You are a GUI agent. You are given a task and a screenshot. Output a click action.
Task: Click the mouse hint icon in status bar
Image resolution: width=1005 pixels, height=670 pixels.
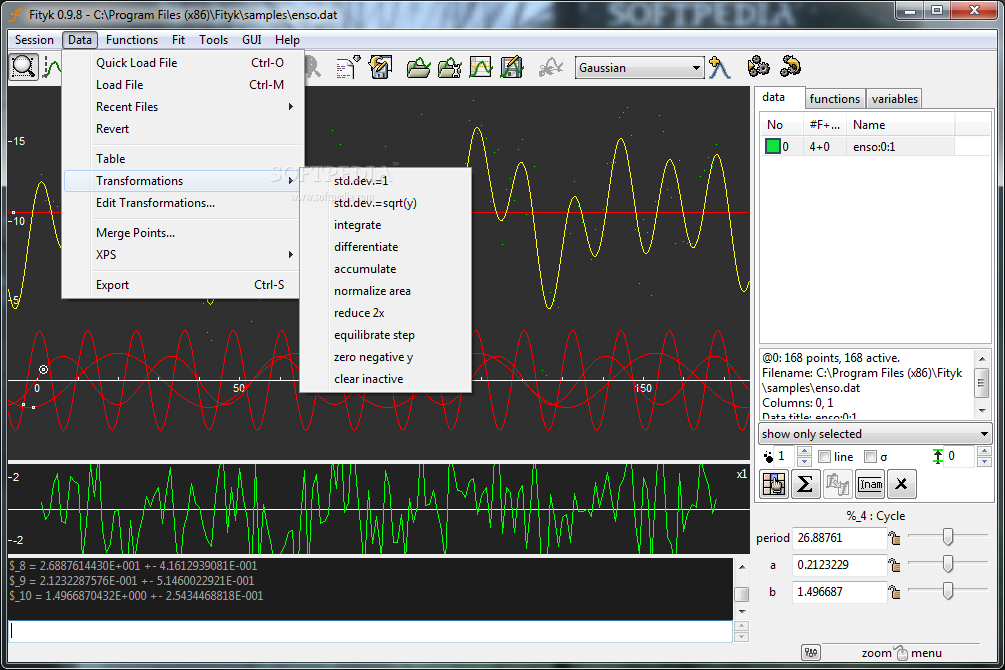click(x=902, y=653)
